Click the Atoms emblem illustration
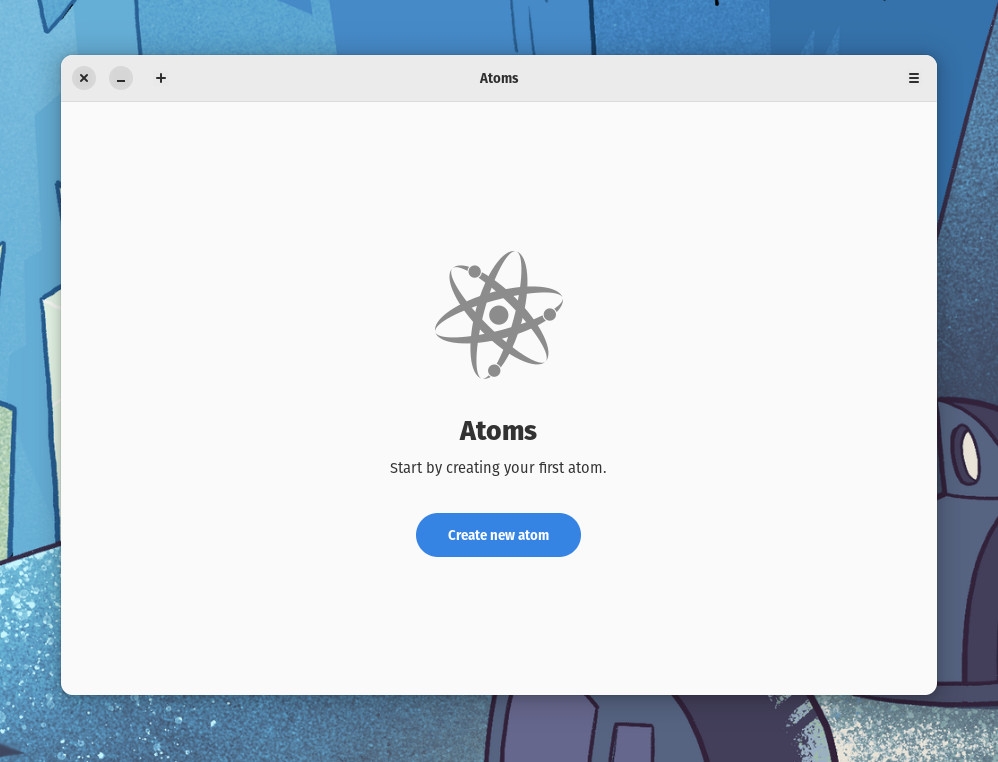The width and height of the screenshot is (998, 762). pos(498,314)
